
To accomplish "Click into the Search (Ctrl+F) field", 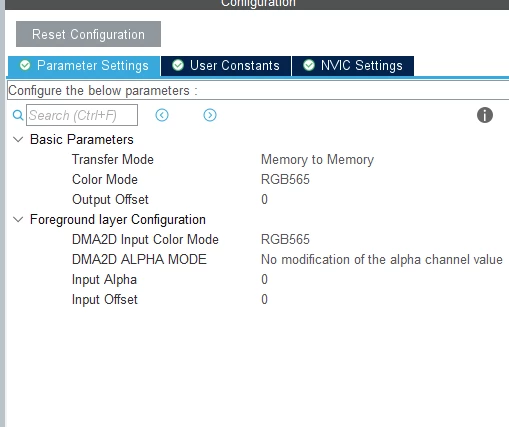I will coord(82,115).
